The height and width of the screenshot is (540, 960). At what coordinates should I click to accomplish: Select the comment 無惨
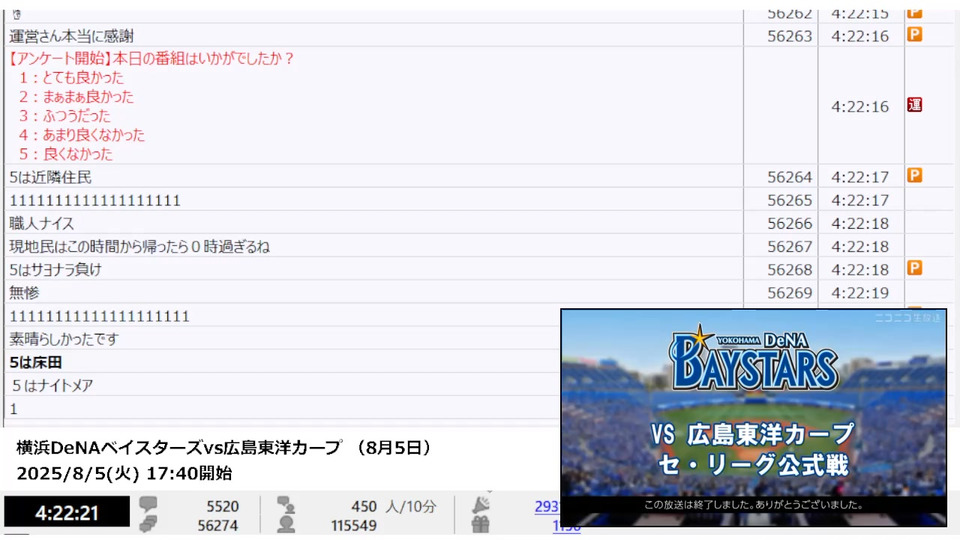24,293
